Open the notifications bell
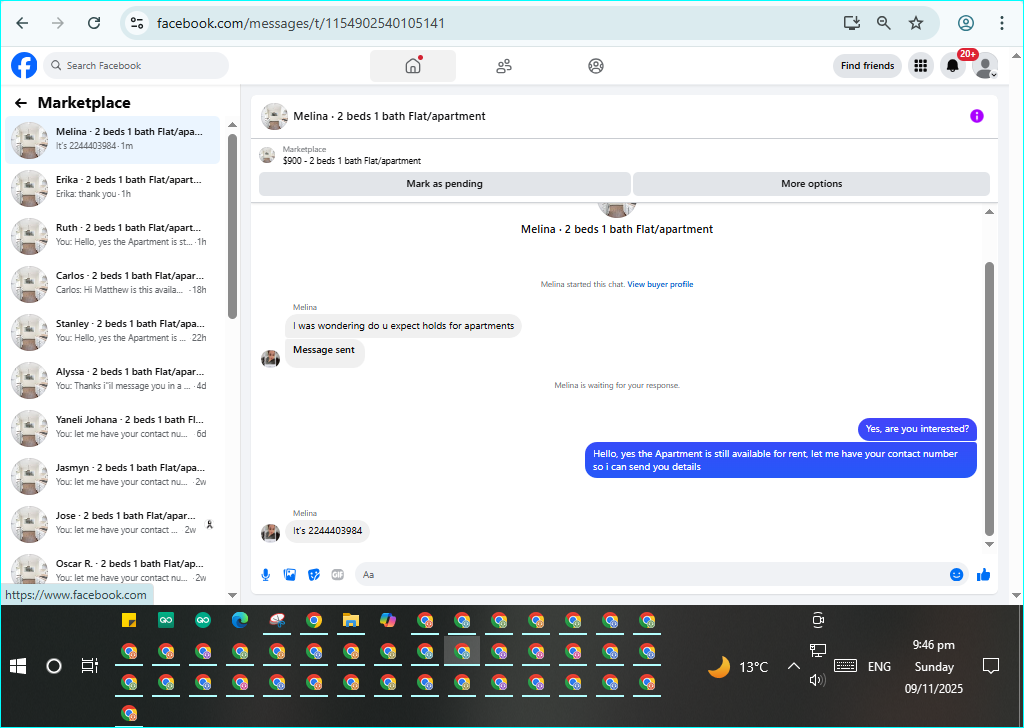This screenshot has height=728, width=1024. 953,65
